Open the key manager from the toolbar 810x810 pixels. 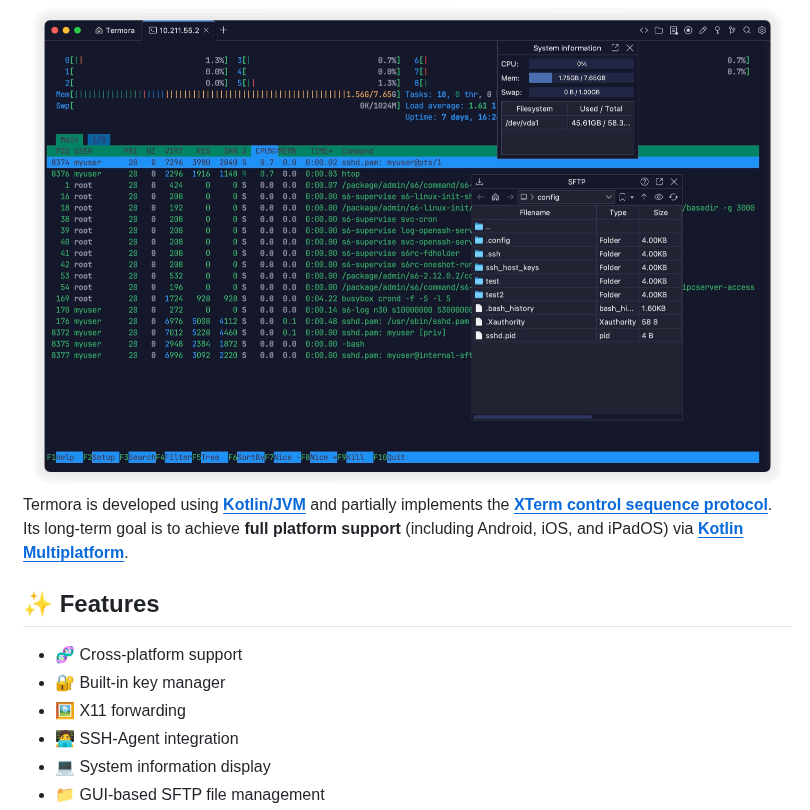point(718,30)
